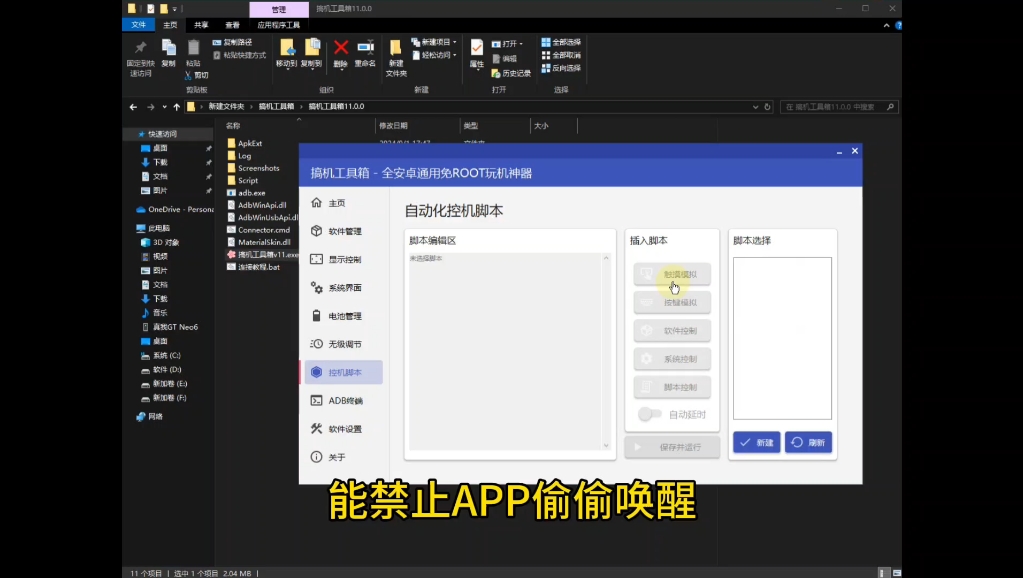Open 软件设置 software settings

[343, 429]
